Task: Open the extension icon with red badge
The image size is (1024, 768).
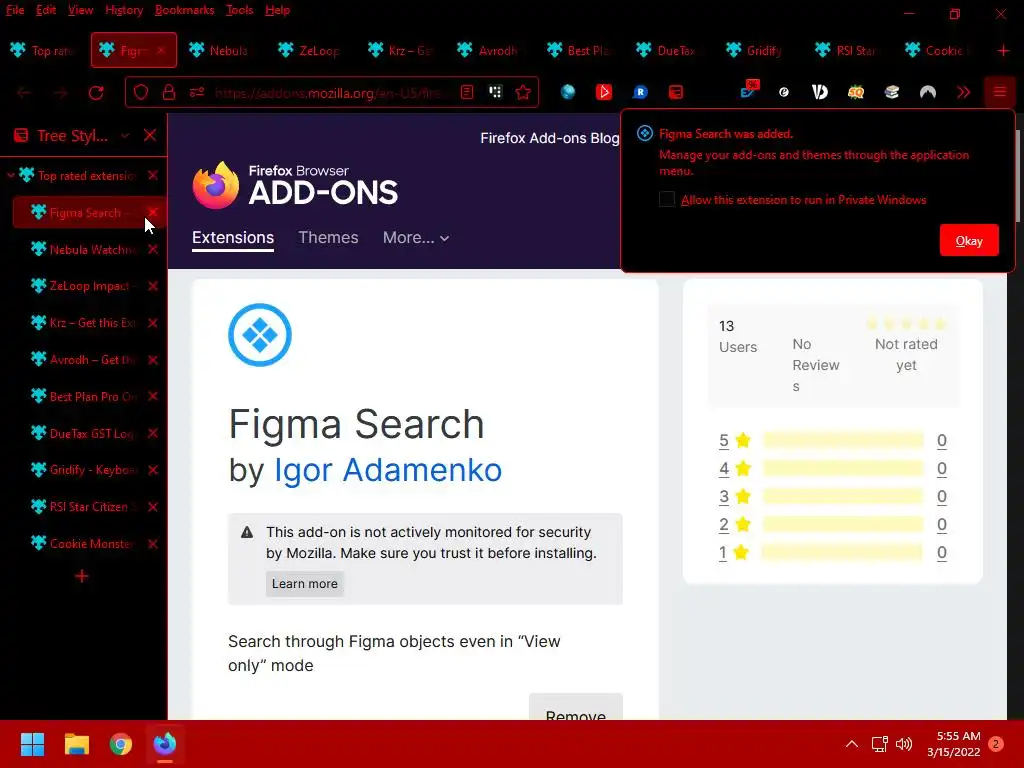Action: tap(748, 90)
